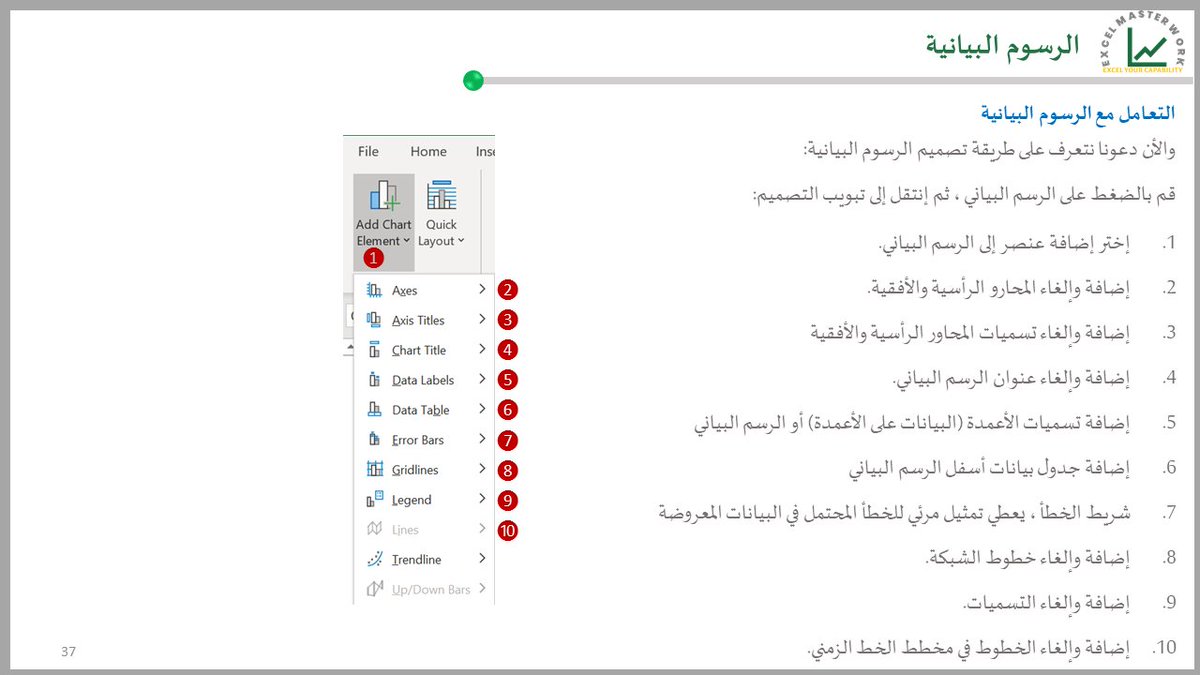Screen dimensions: 1200x675
Task: Open the File tab
Action: click(368, 151)
